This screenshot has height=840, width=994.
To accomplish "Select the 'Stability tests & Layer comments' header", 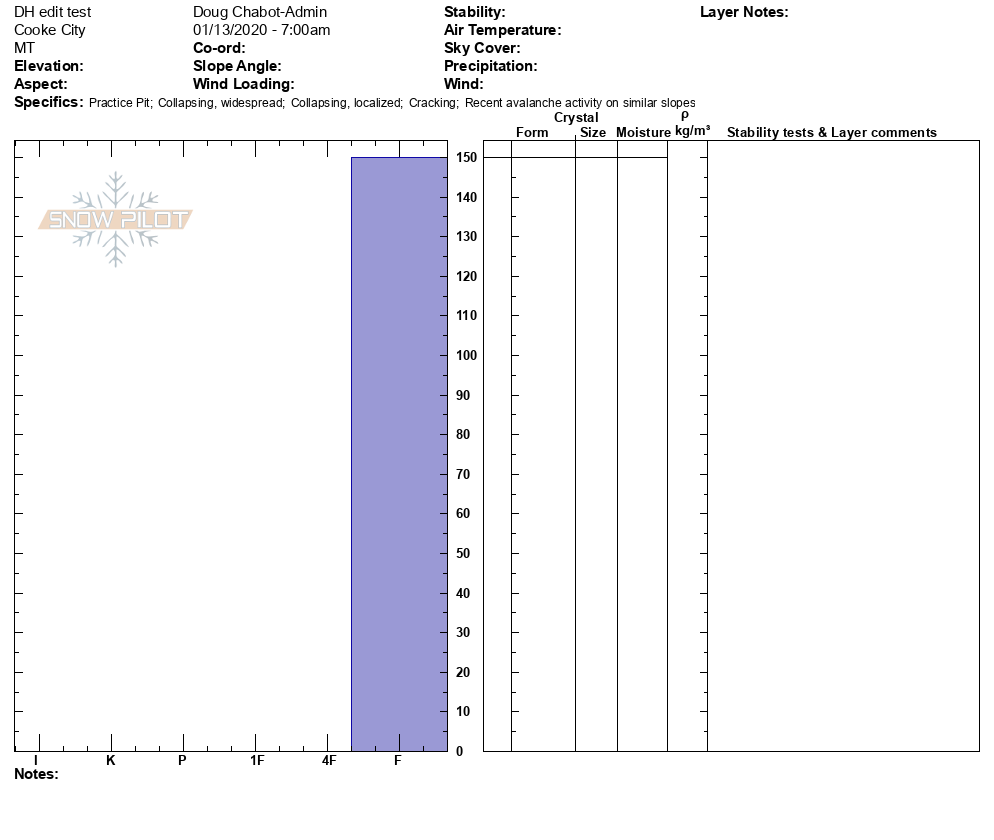I will [x=831, y=132].
